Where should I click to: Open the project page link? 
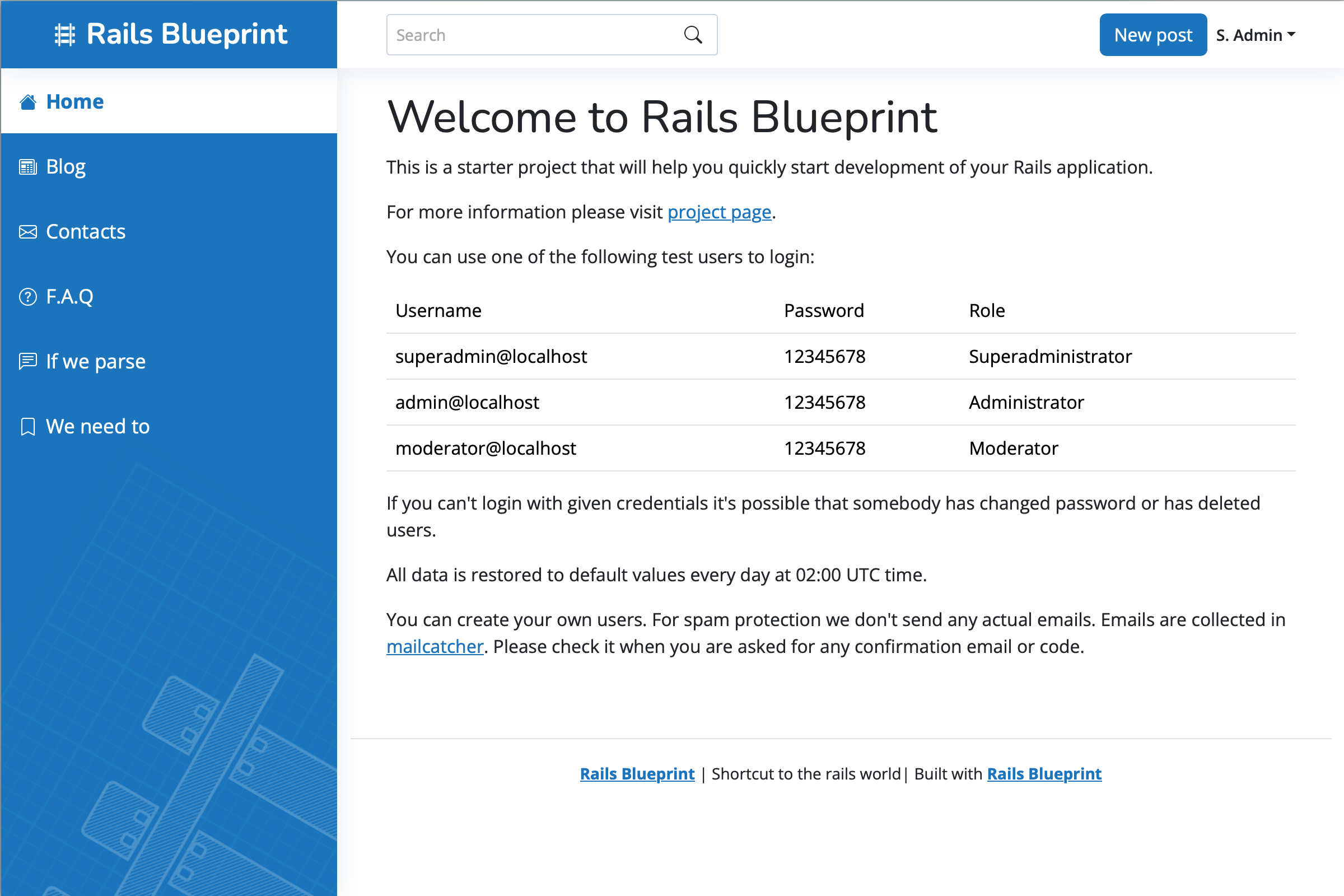pos(719,212)
